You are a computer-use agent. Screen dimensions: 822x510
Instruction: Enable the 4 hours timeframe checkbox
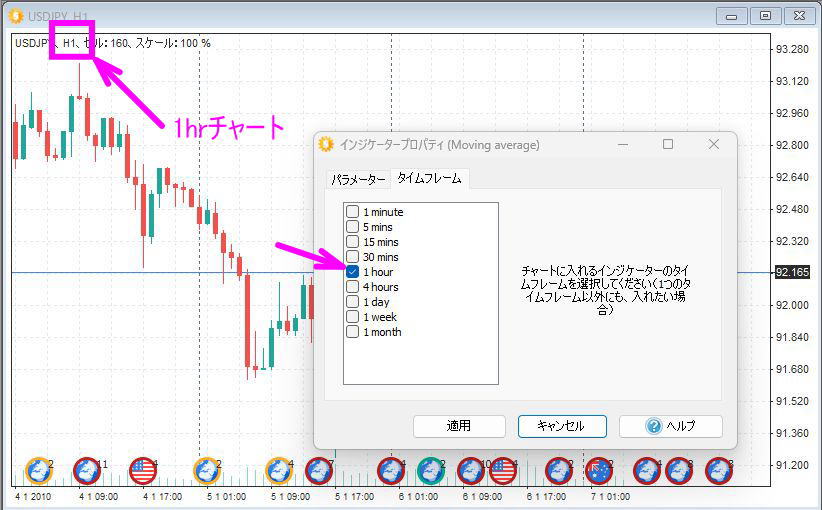pyautogui.click(x=352, y=287)
